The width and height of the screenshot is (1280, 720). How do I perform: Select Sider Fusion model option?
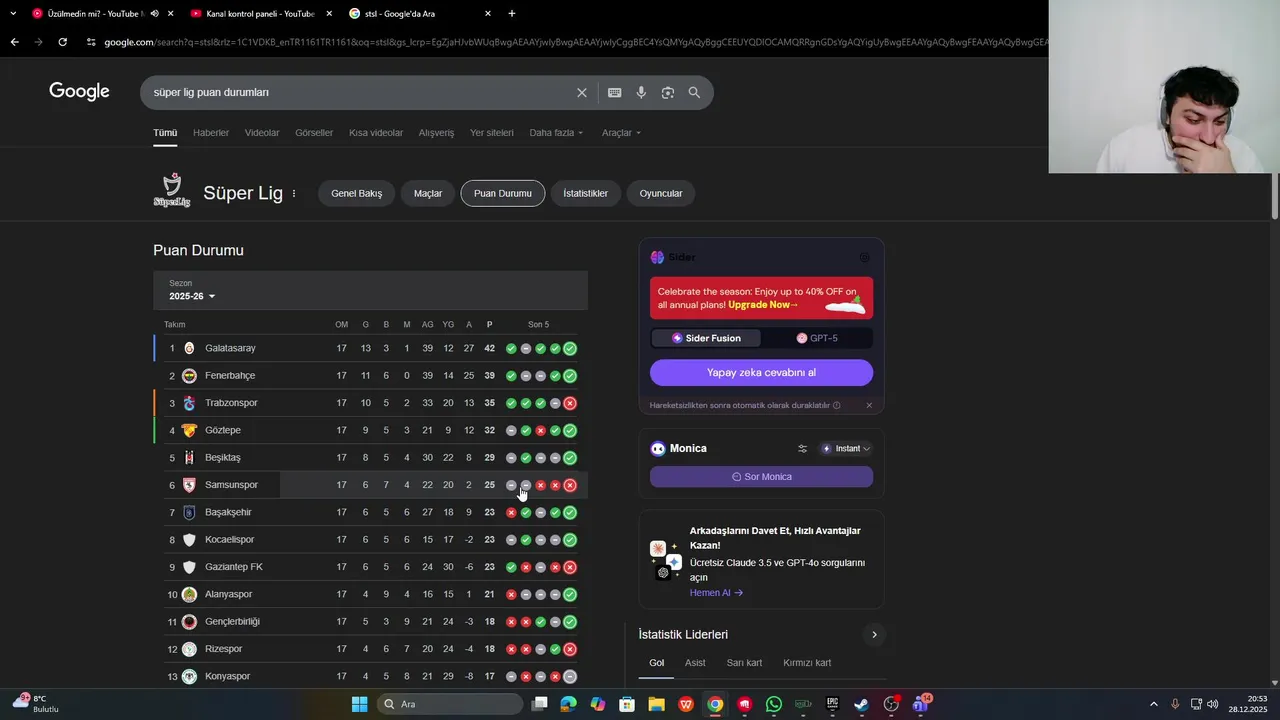click(x=706, y=338)
